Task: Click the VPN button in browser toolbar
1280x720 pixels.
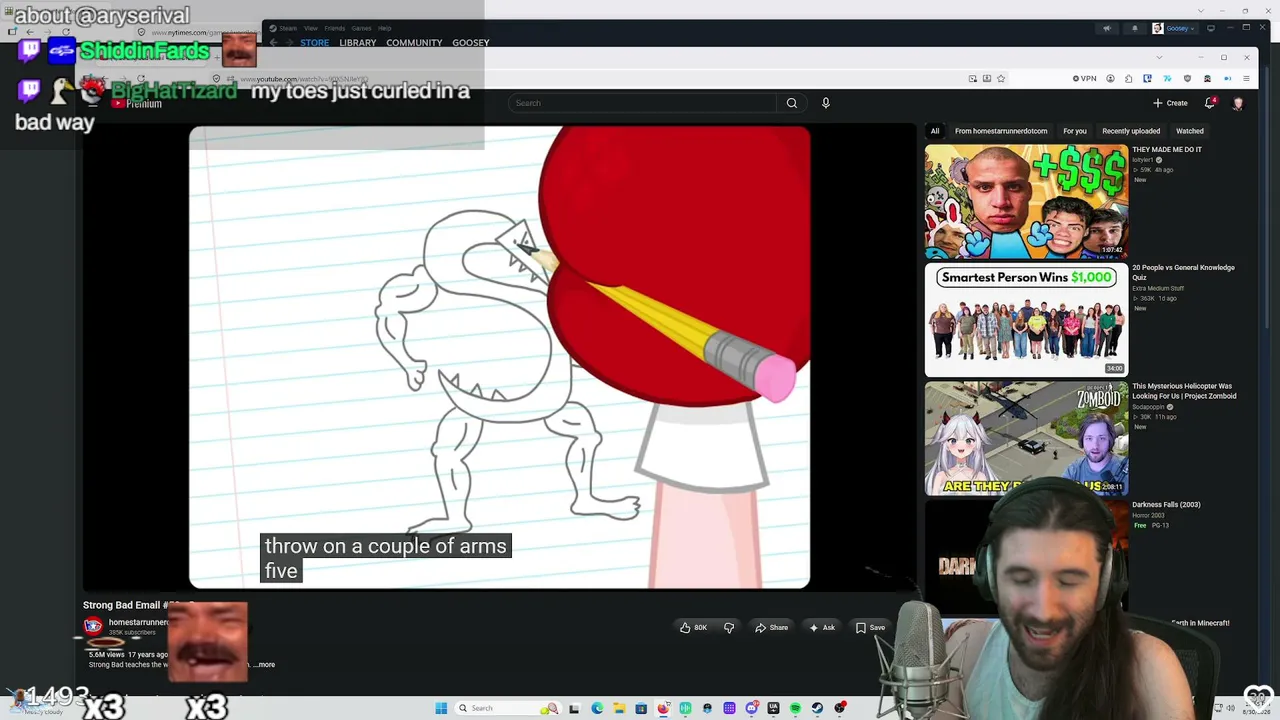Action: [x=1084, y=79]
